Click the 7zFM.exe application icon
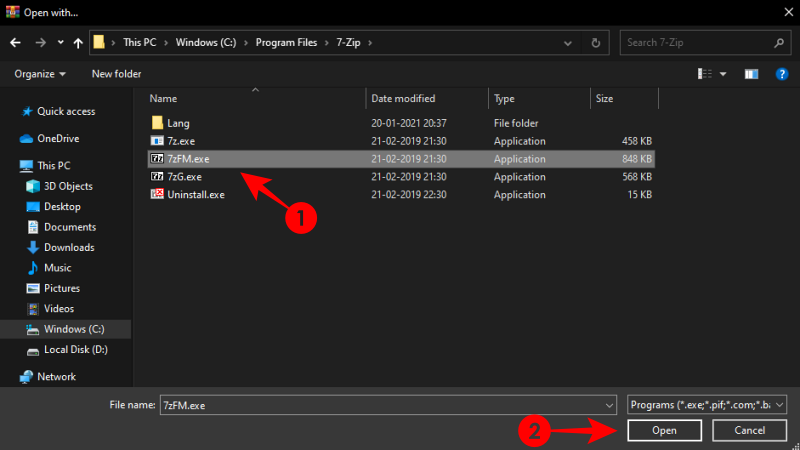800x450 pixels. (x=157, y=158)
